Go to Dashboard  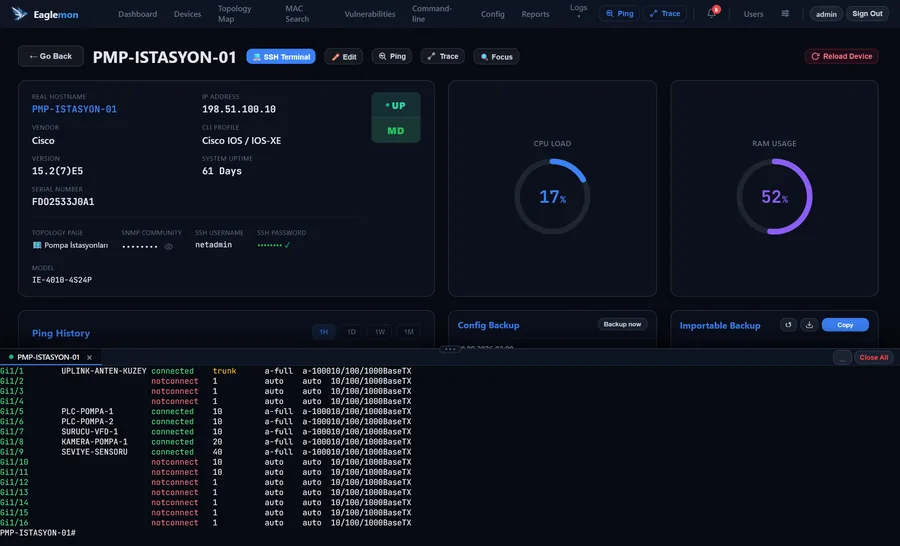[x=137, y=14]
